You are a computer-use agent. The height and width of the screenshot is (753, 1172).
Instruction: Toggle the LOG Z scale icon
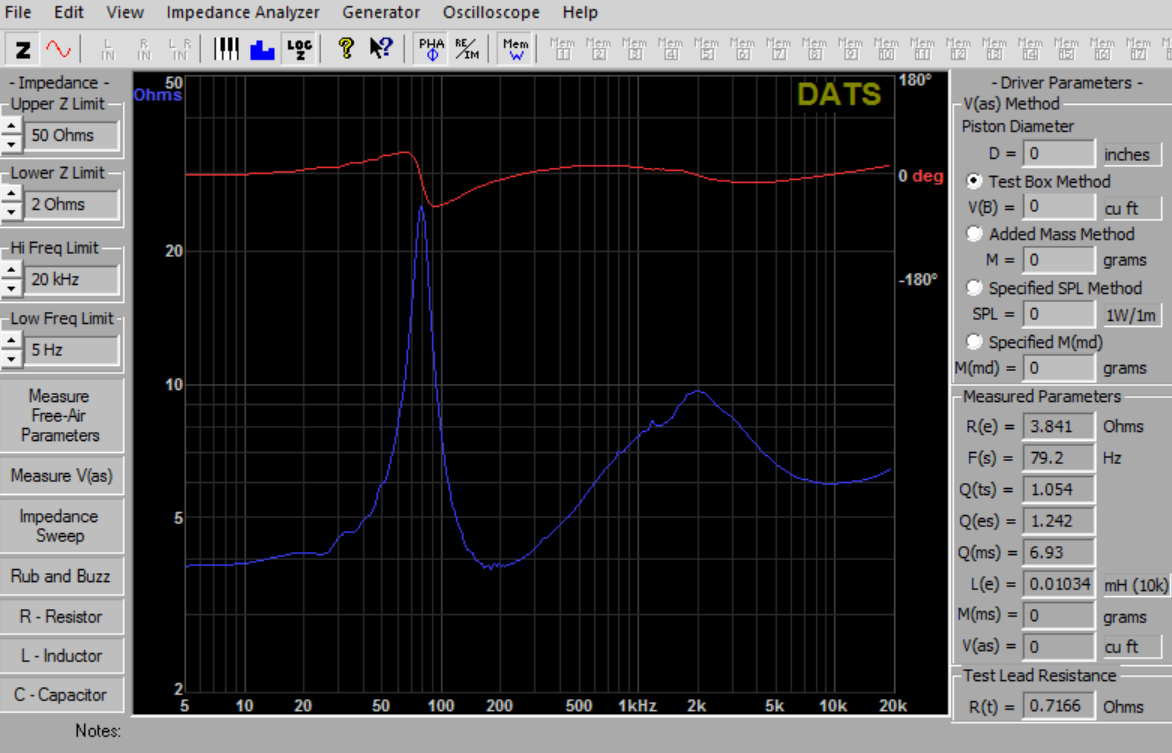pyautogui.click(x=298, y=49)
